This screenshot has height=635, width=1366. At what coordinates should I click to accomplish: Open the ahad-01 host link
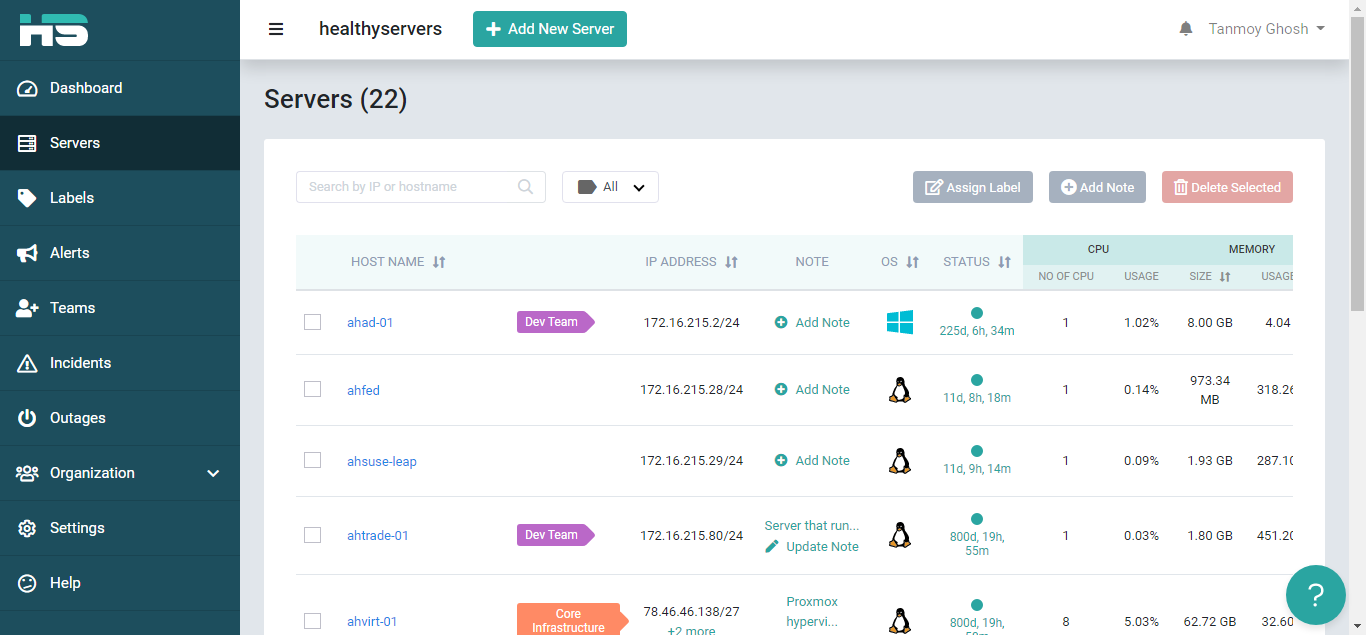(370, 323)
